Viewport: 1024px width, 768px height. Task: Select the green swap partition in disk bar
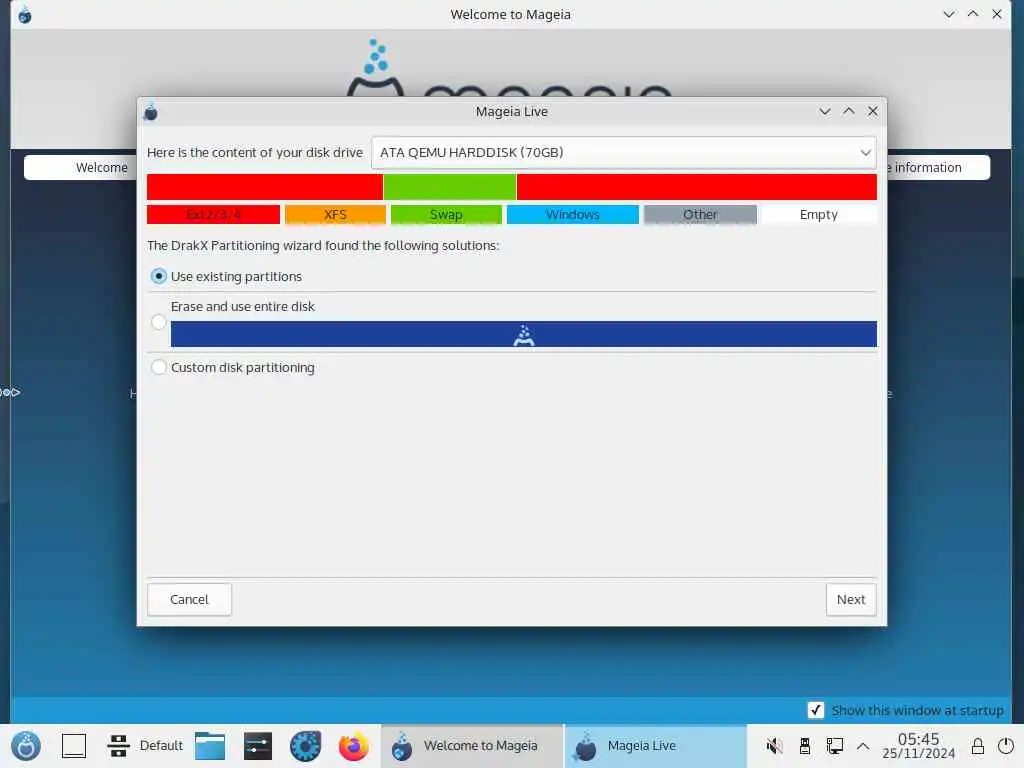450,187
